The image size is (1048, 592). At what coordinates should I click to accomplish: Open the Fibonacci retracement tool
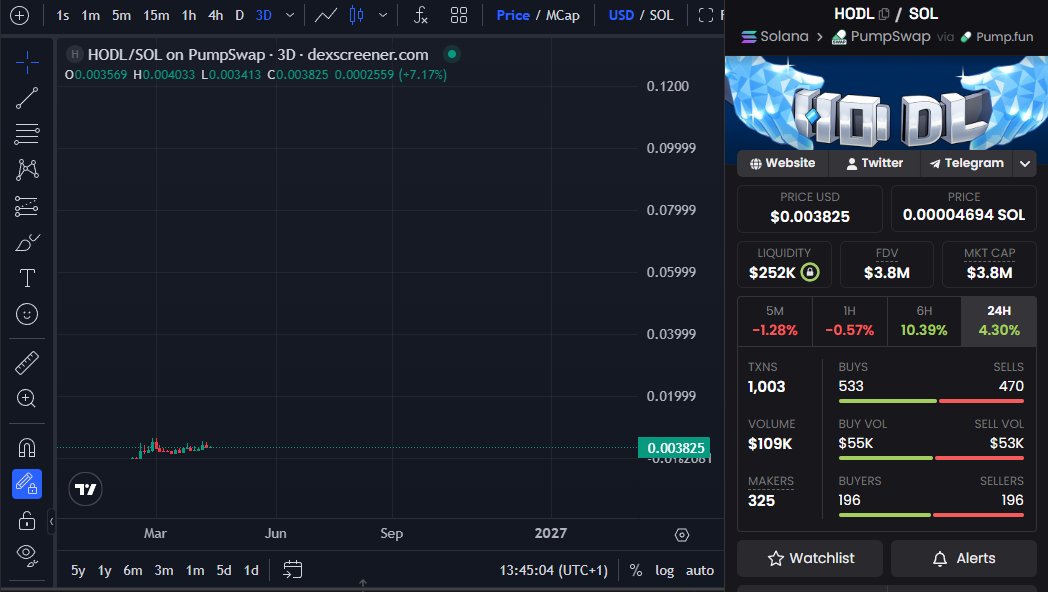pos(27,134)
